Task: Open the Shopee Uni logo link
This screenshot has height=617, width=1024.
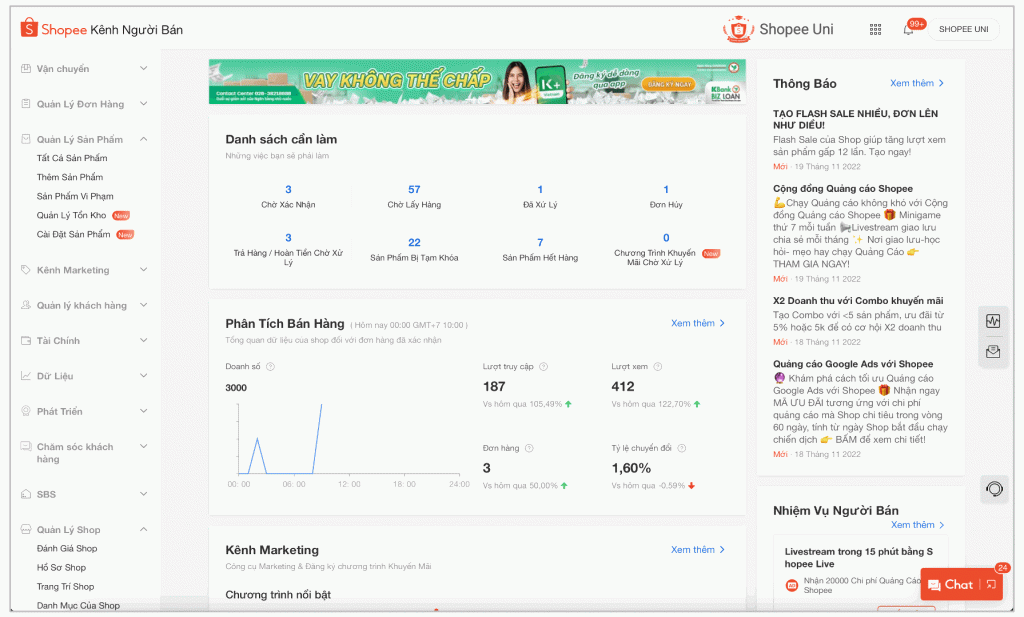Action: point(778,29)
